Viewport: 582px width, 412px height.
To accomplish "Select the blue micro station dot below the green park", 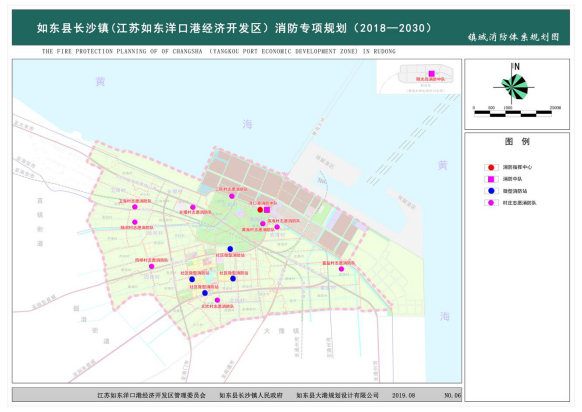I will point(230,249).
